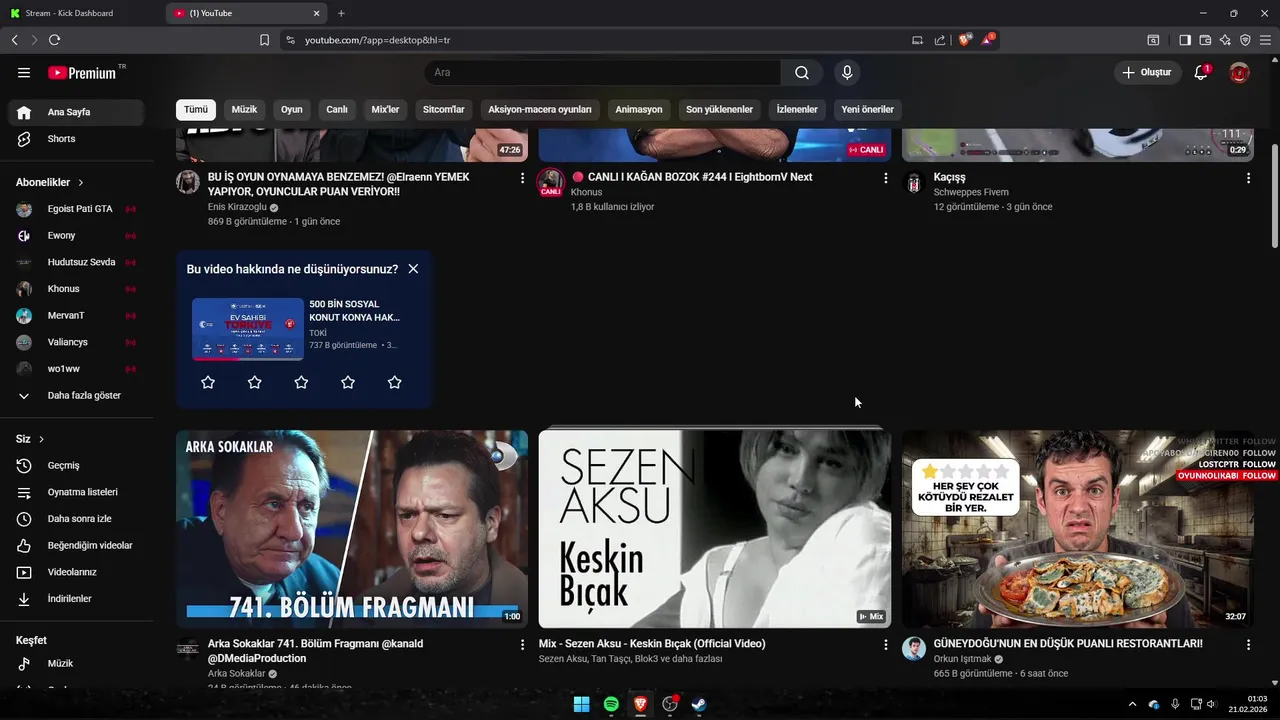This screenshot has width=1280, height=720.
Task: Open Geçmiş (history) in the sidebar
Action: coord(77,465)
